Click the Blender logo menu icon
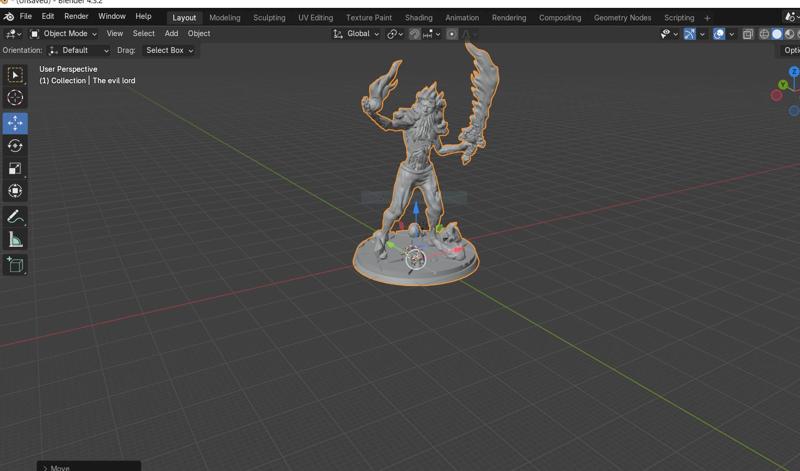Image resolution: width=800 pixels, height=471 pixels. coord(9,17)
